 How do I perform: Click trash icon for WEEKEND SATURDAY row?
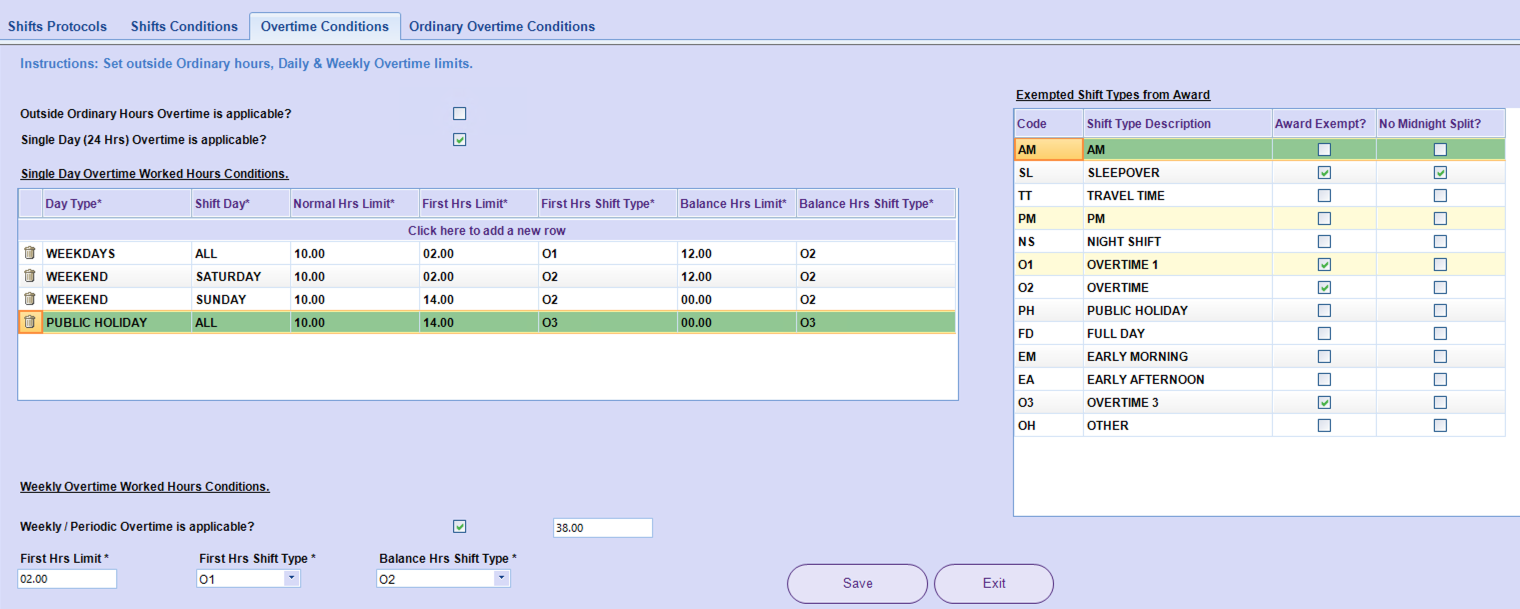click(30, 276)
